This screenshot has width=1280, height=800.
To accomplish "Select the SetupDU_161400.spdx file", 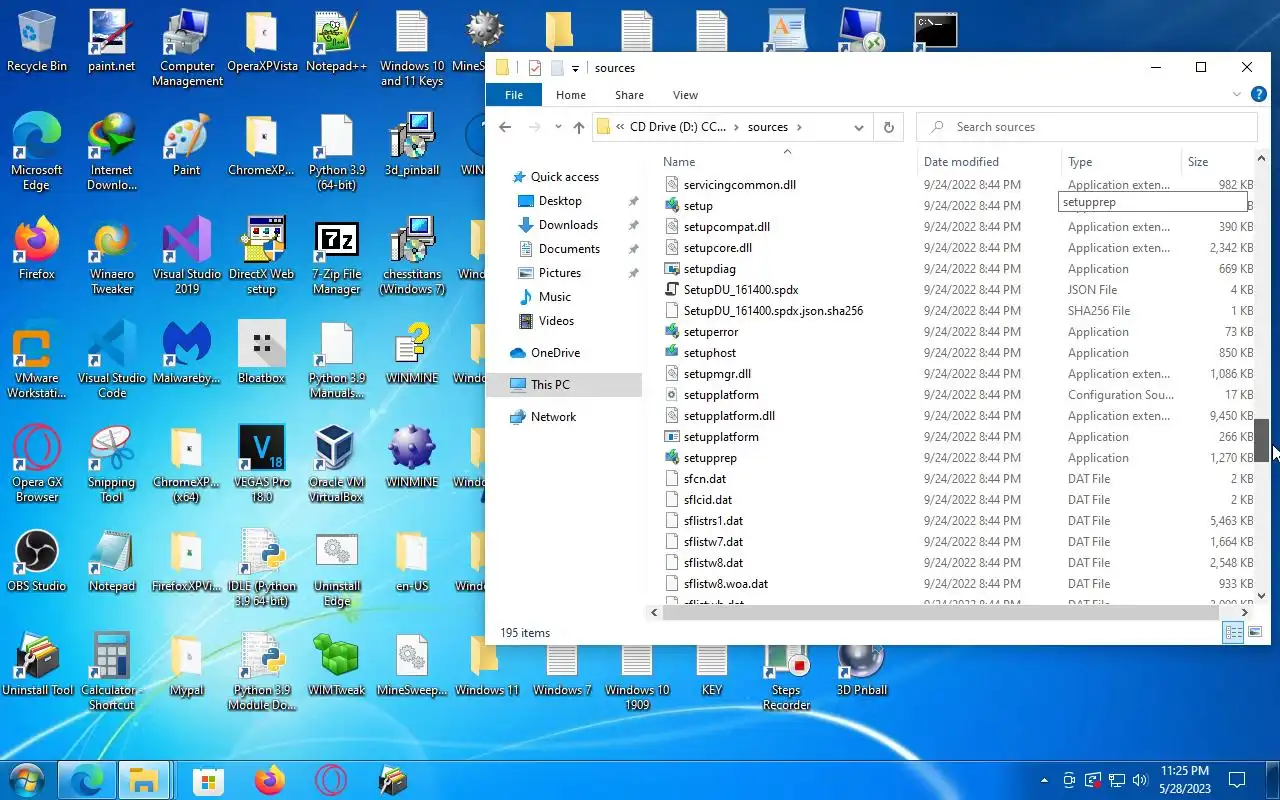I will click(741, 290).
